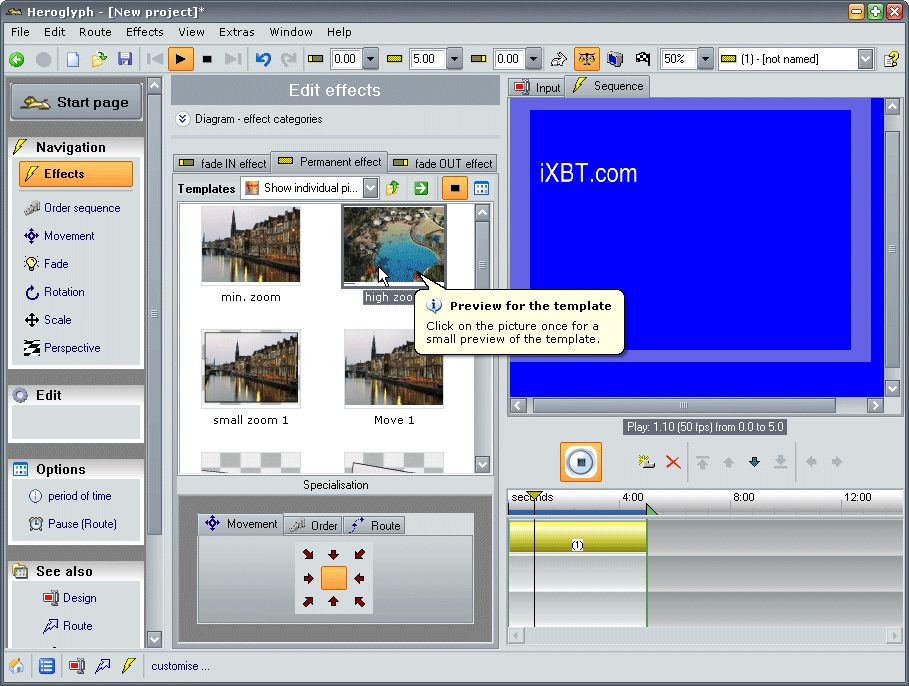Click the templates folder up arrow icon
The image size is (909, 686).
(x=392, y=188)
